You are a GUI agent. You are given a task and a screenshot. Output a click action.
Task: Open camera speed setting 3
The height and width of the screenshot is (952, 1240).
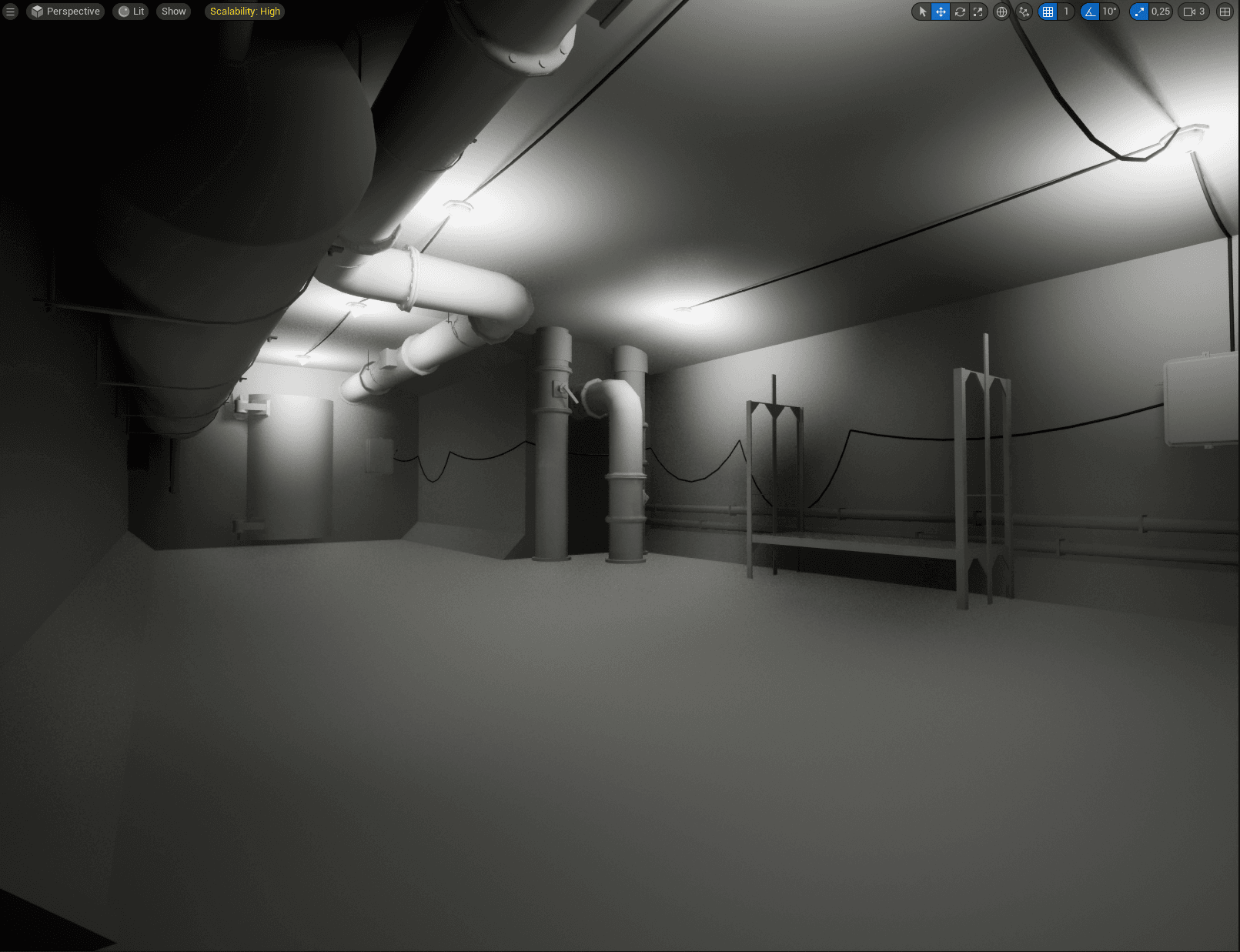pos(1195,12)
